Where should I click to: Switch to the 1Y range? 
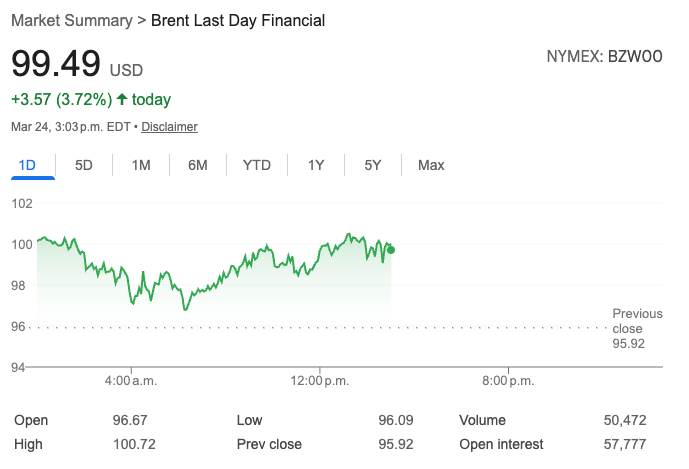[x=316, y=165]
